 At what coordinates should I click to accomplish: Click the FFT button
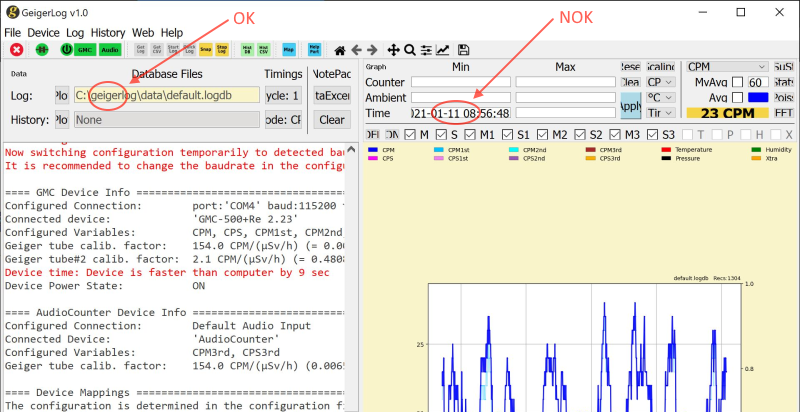pos(783,113)
